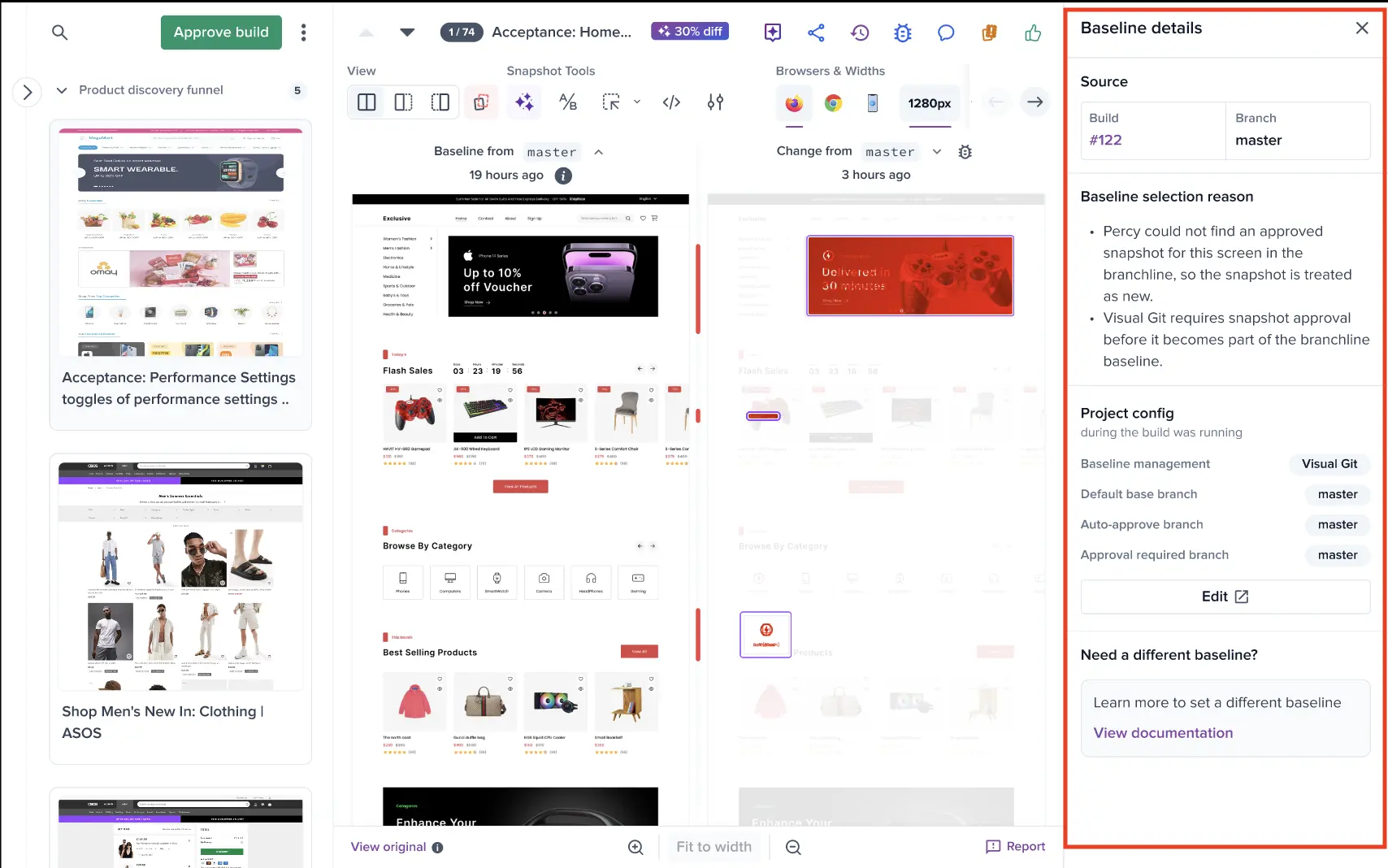
Task: Expand the Change from master dropdown
Action: pos(936,152)
